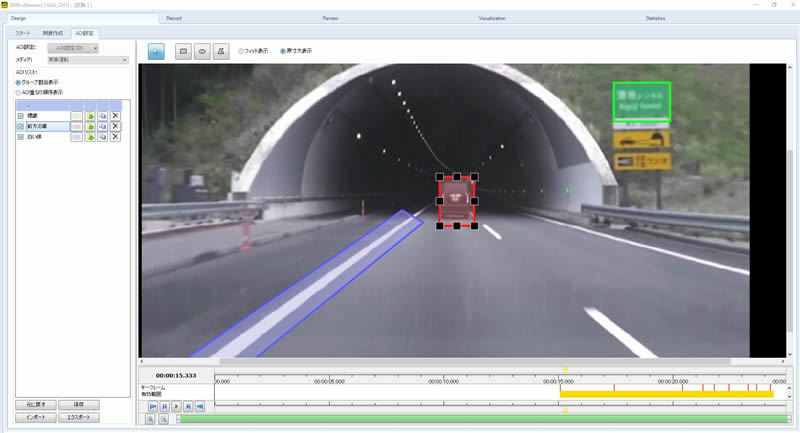
Task: Select the rectangle AOI drawing tool
Action: (183, 50)
